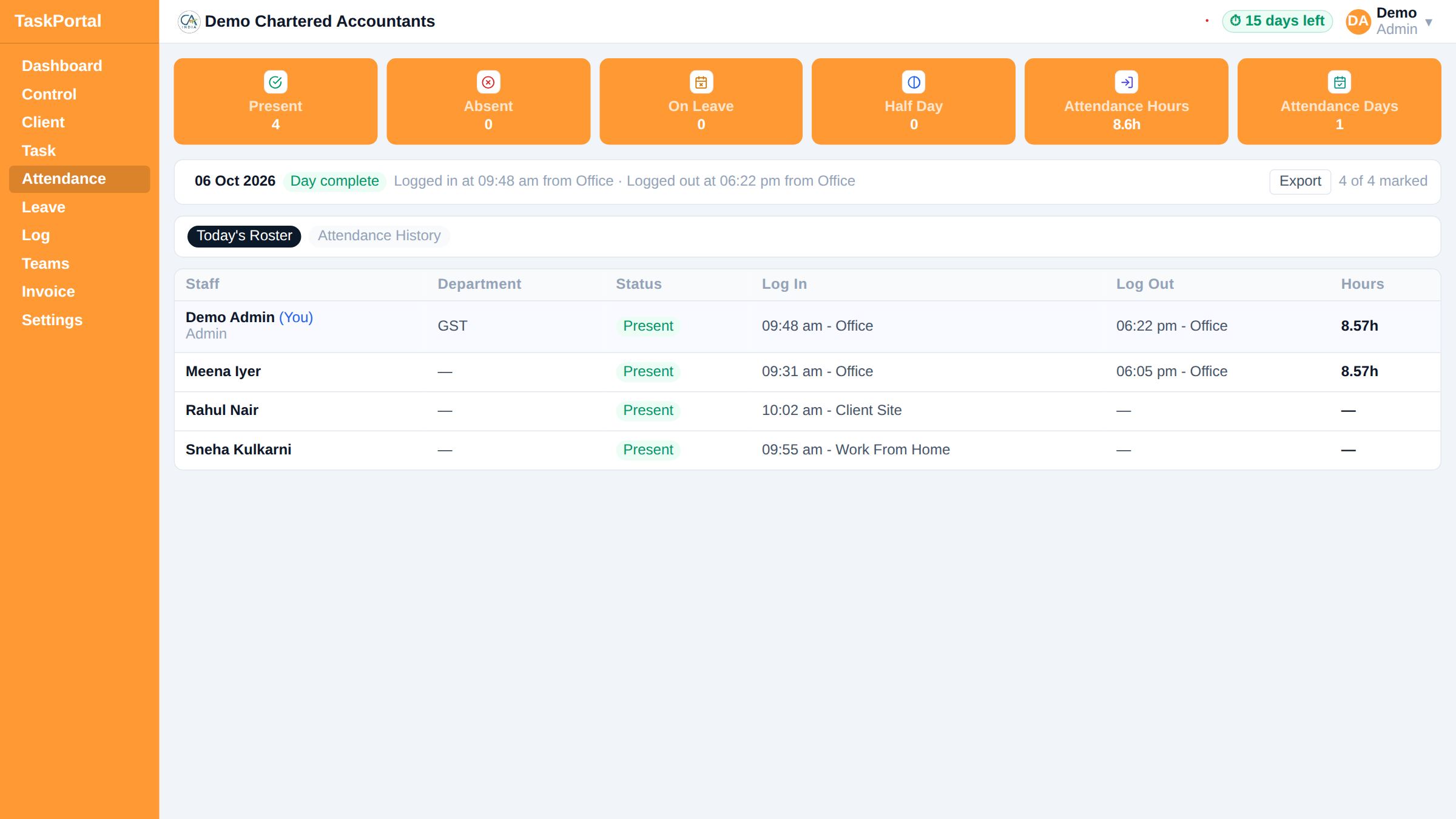Viewport: 1456px width, 819px height.
Task: Click the GST department cell
Action: click(x=453, y=326)
